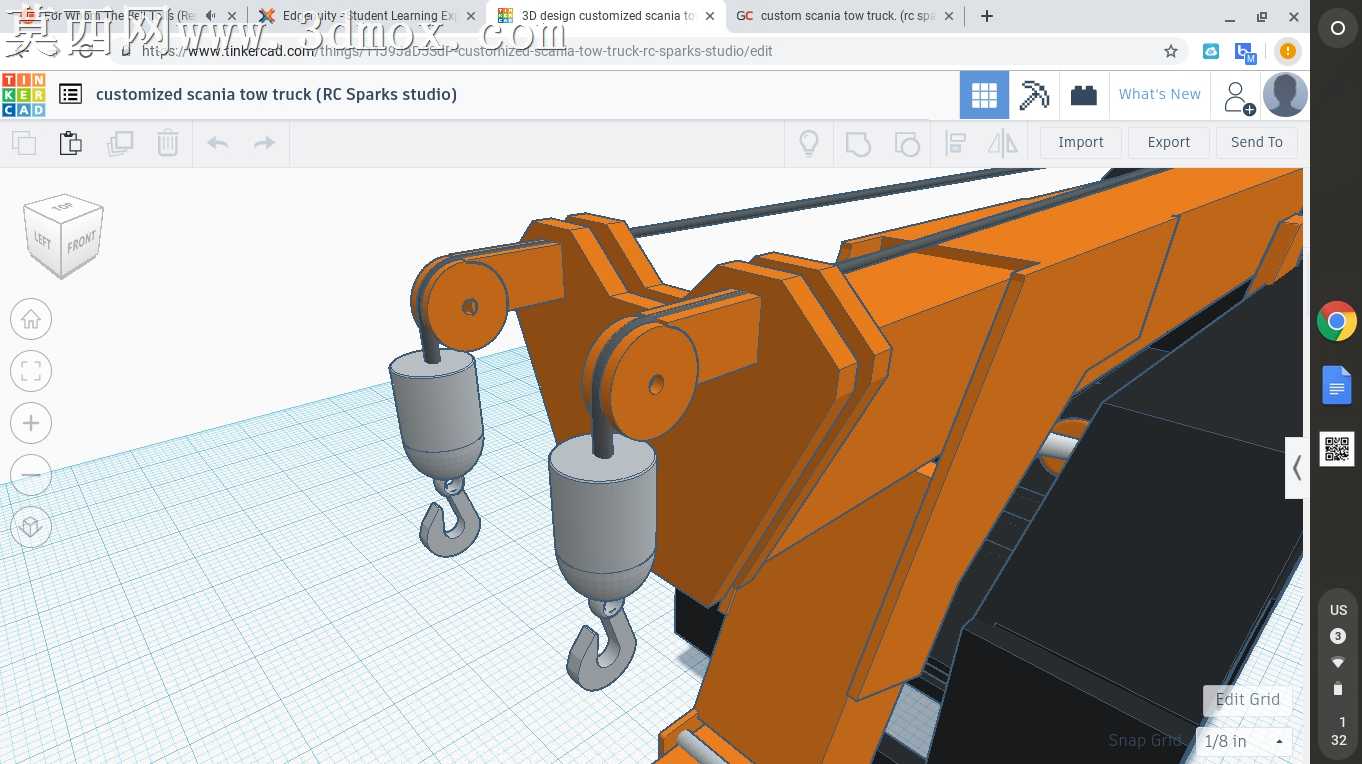The width and height of the screenshot is (1362, 764).
Task: Click the view cube LEFT face
Action: point(43,240)
